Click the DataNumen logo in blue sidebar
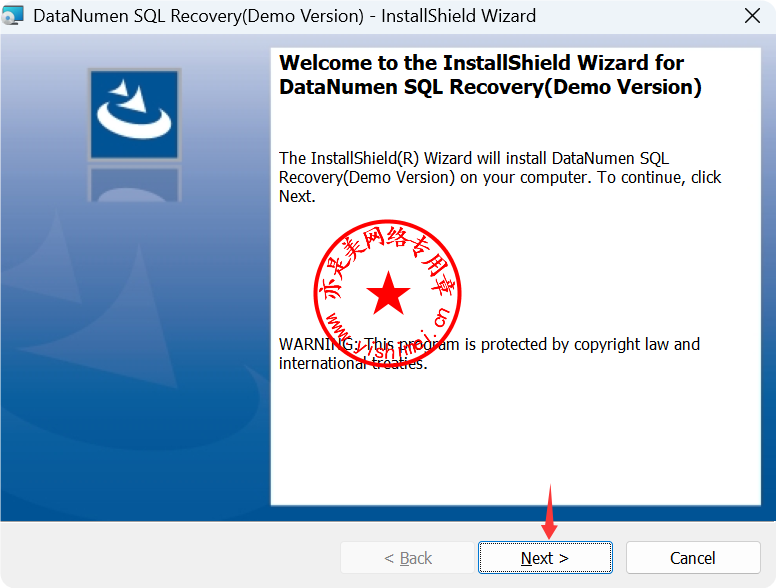This screenshot has width=776, height=588. 134,114
